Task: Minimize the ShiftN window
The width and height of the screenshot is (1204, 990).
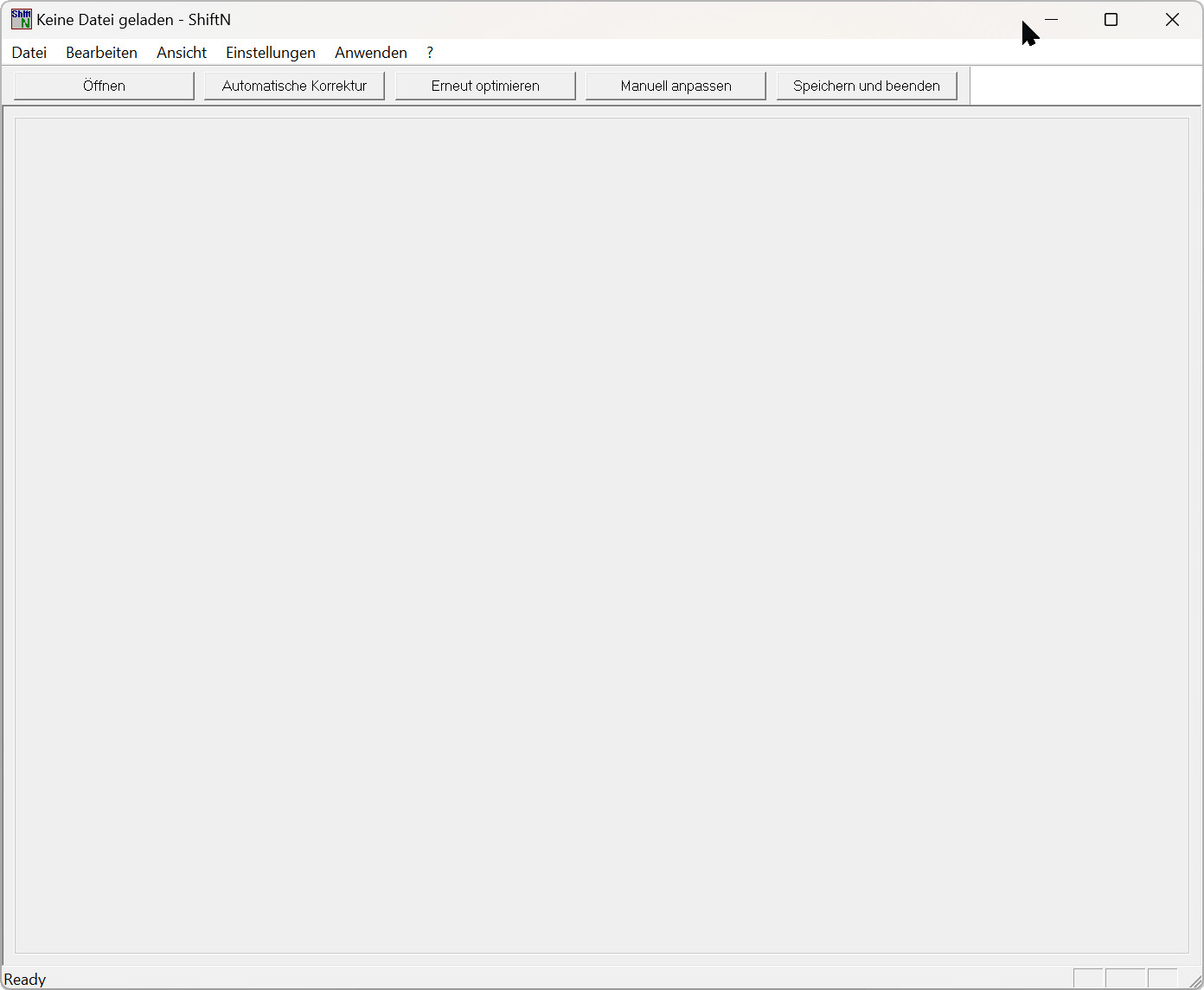Action: click(x=1051, y=19)
